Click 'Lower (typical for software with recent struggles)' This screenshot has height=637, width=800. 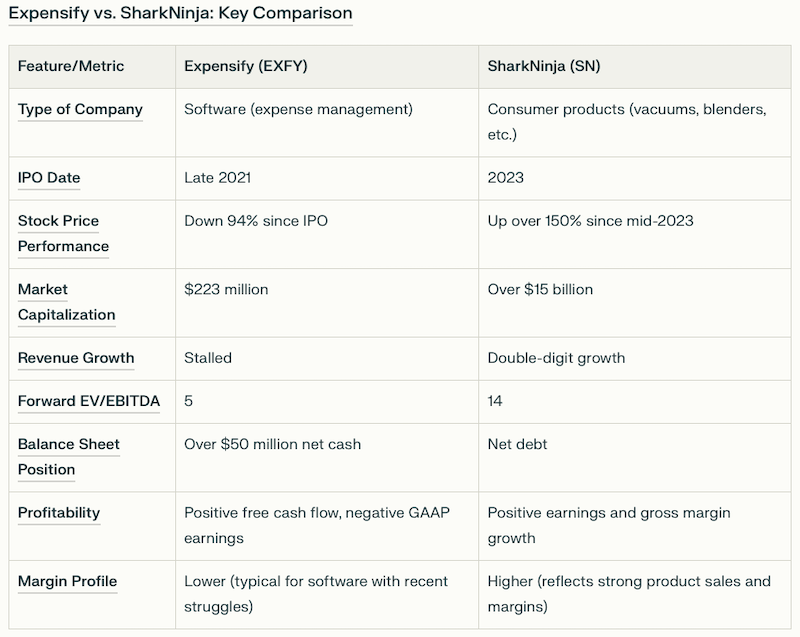[x=316, y=594]
